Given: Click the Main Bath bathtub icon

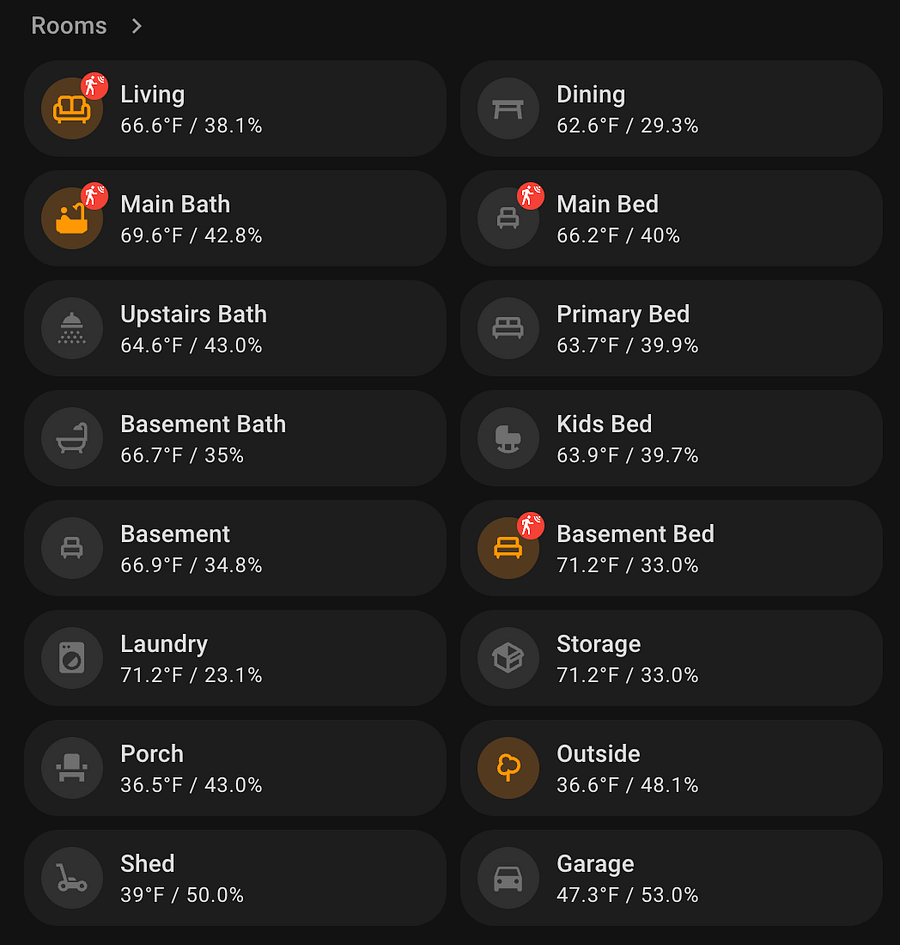Looking at the screenshot, I should click(72, 219).
